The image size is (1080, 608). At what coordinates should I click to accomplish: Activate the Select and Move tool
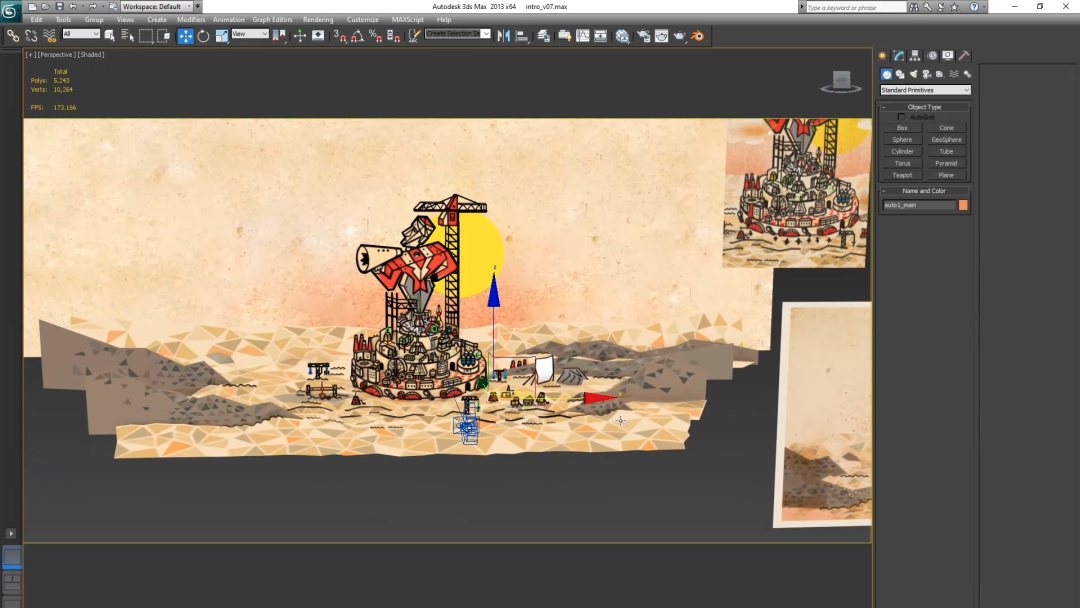[x=185, y=36]
